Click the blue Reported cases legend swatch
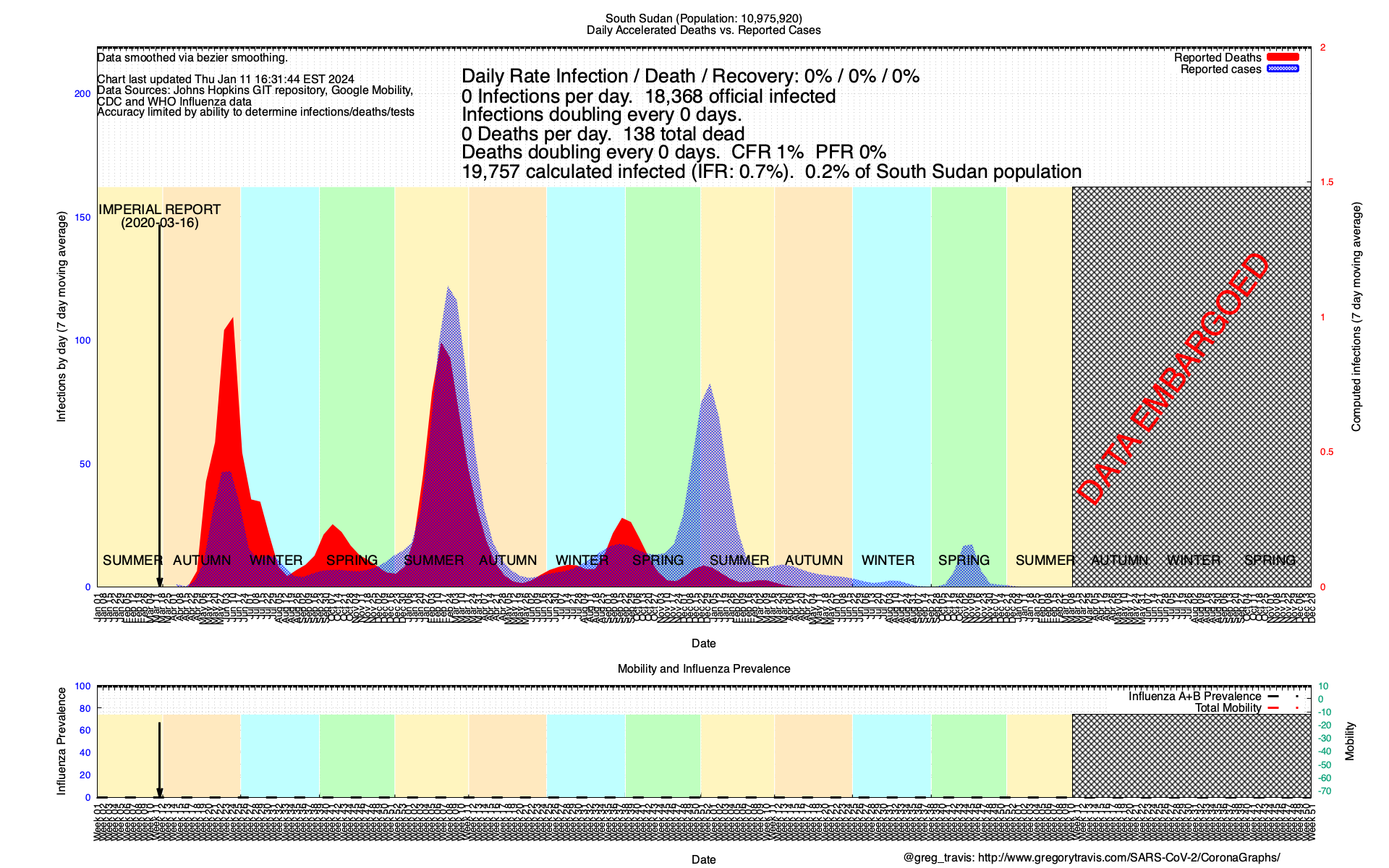 [x=1283, y=69]
